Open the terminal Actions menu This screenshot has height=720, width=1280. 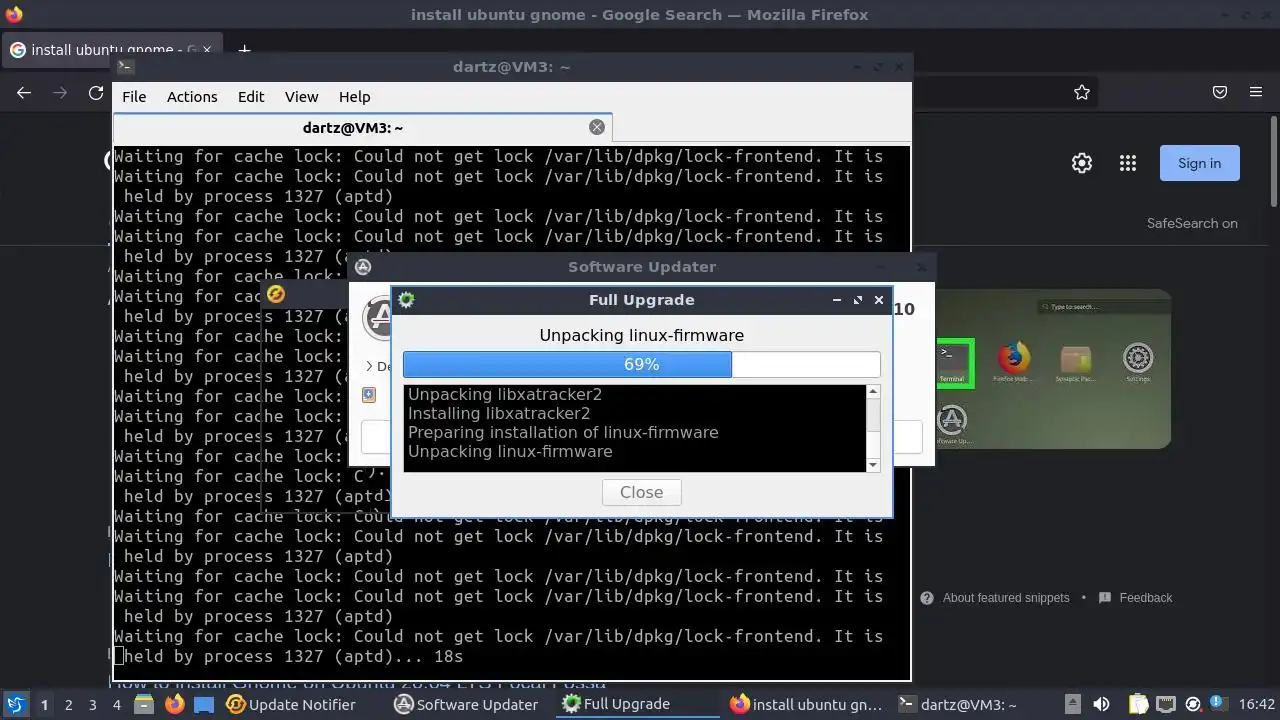[192, 97]
